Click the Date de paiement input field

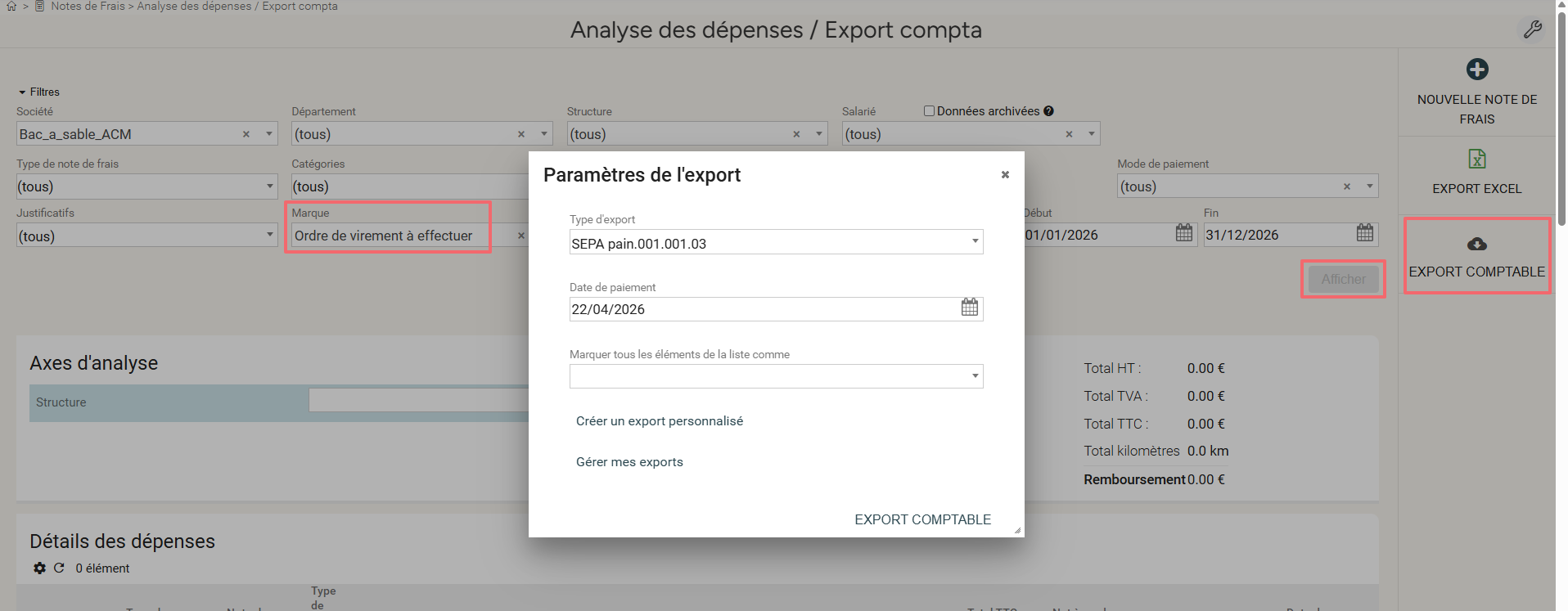[761, 309]
